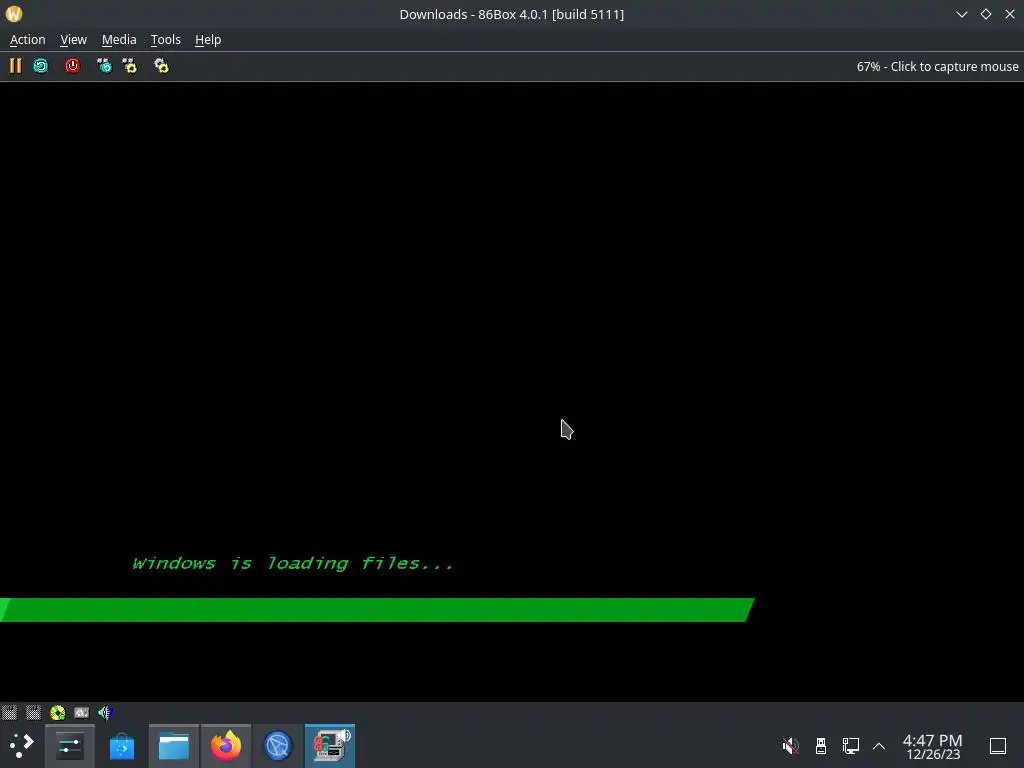Launch Firefox from the taskbar
The width and height of the screenshot is (1024, 768).
tap(226, 746)
